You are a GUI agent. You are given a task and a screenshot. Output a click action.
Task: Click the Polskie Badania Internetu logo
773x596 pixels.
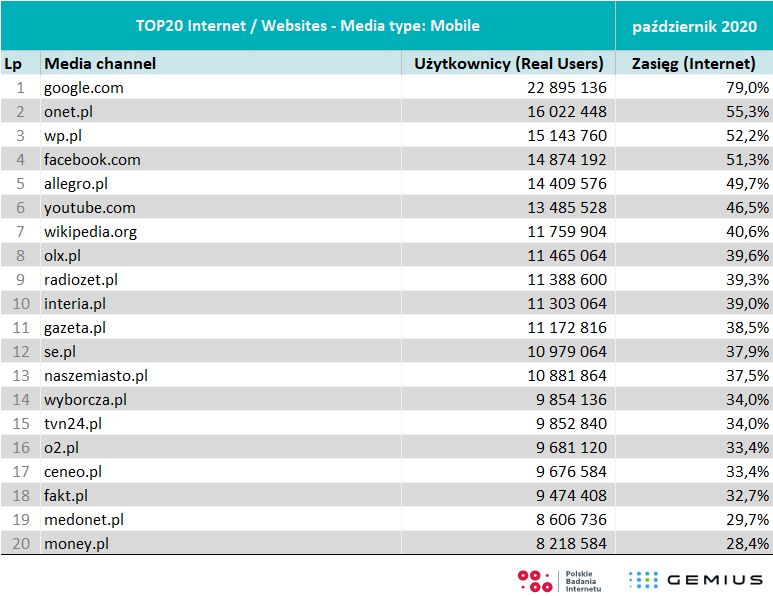pyautogui.click(x=558, y=579)
